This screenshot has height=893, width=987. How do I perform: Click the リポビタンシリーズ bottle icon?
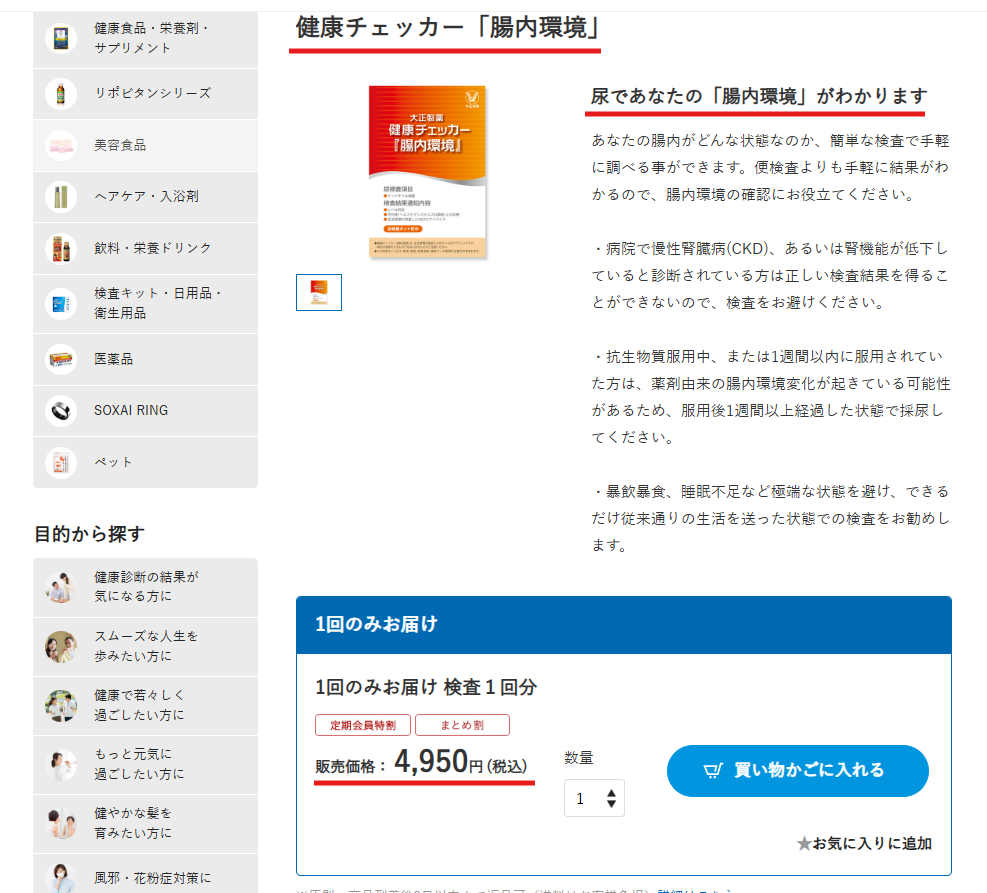[61, 94]
